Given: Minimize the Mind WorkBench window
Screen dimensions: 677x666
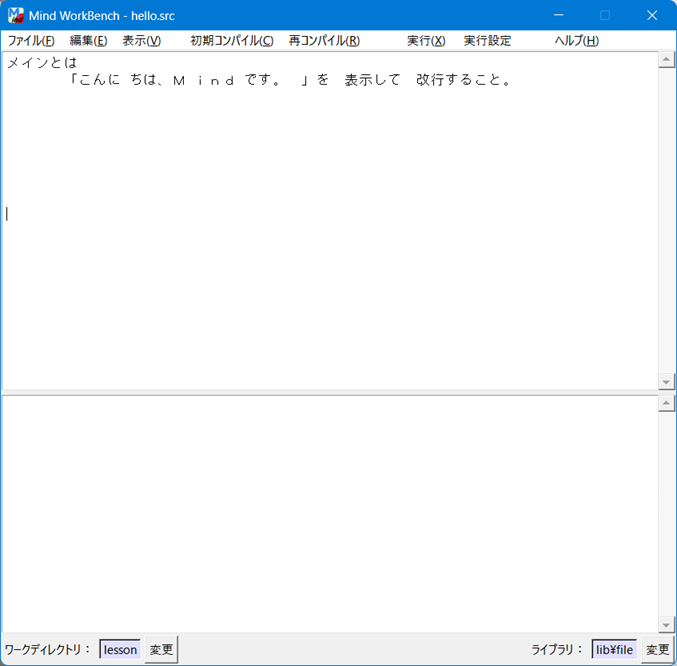Looking at the screenshot, I should 559,16.
